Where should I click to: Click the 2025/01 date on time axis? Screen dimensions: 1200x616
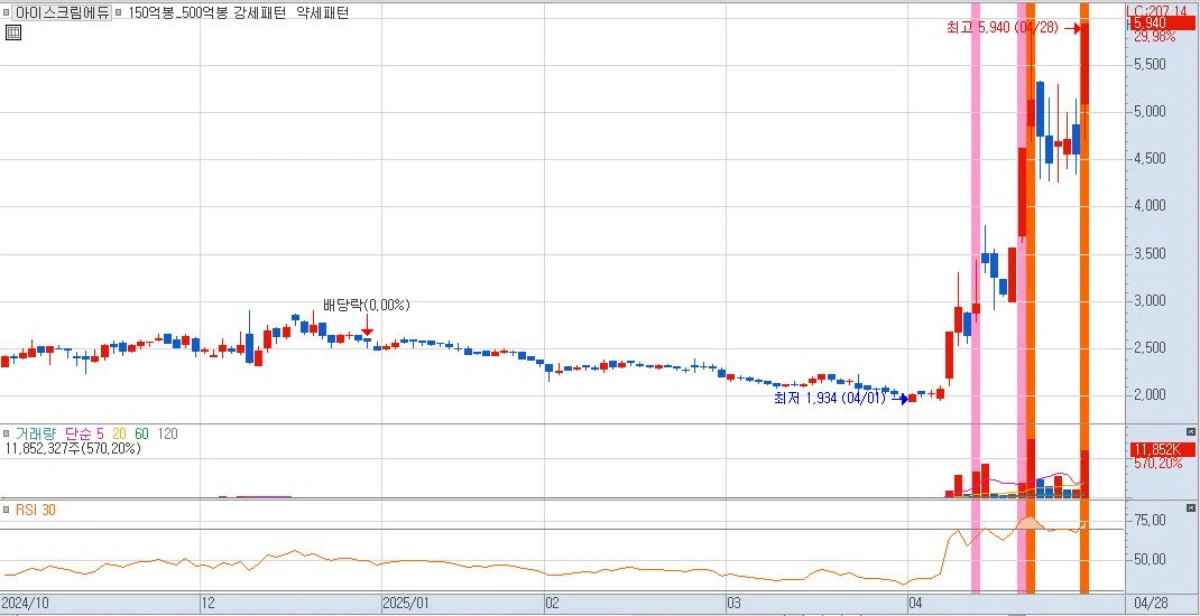pyautogui.click(x=407, y=604)
